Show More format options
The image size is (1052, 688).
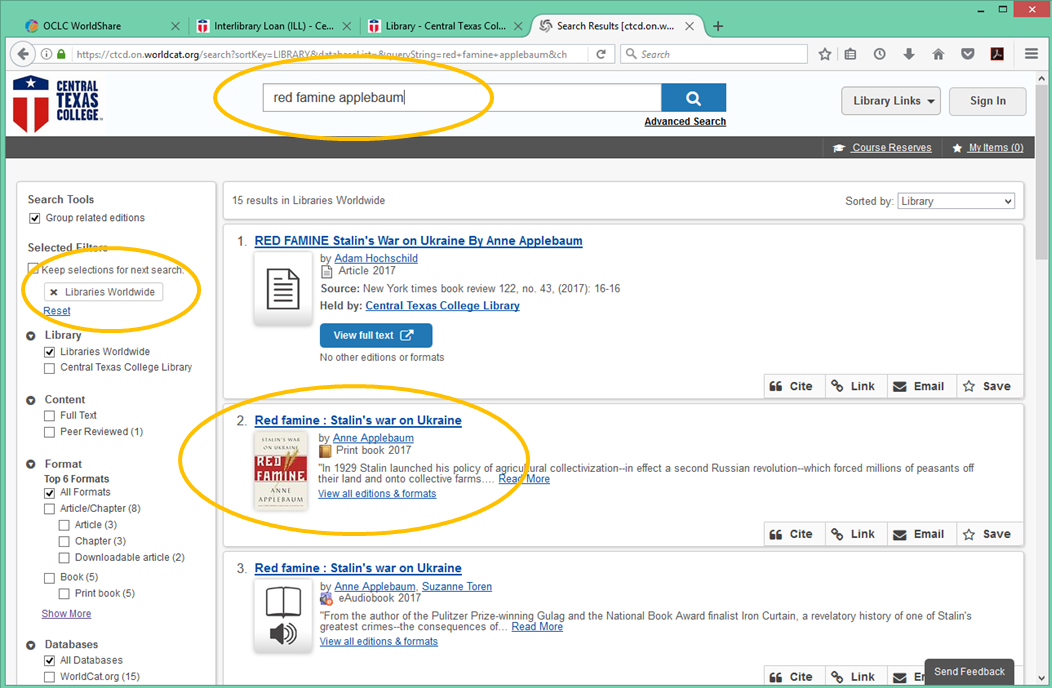pyautogui.click(x=66, y=613)
